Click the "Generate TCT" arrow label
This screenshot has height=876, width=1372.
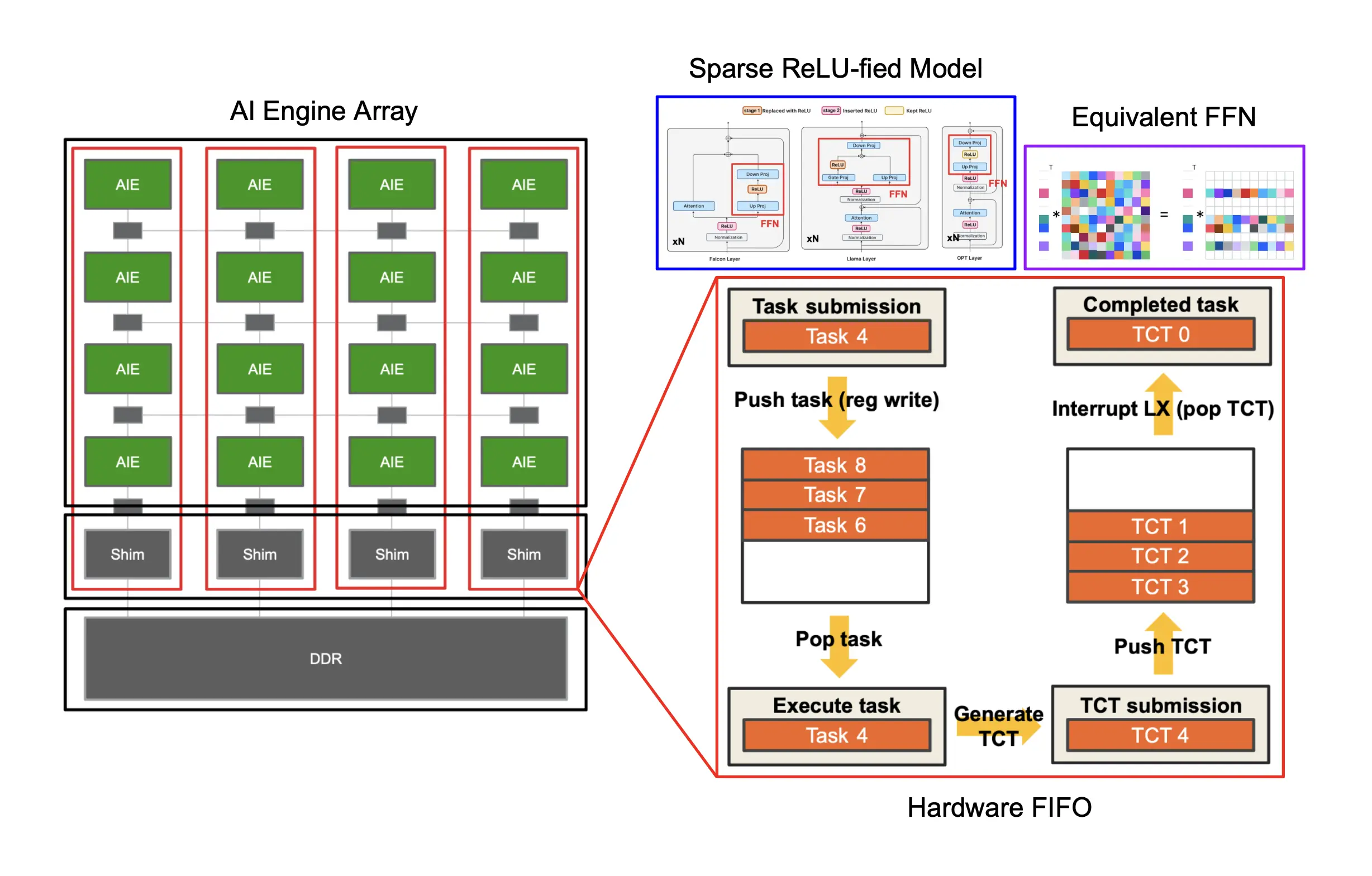pos(998,726)
